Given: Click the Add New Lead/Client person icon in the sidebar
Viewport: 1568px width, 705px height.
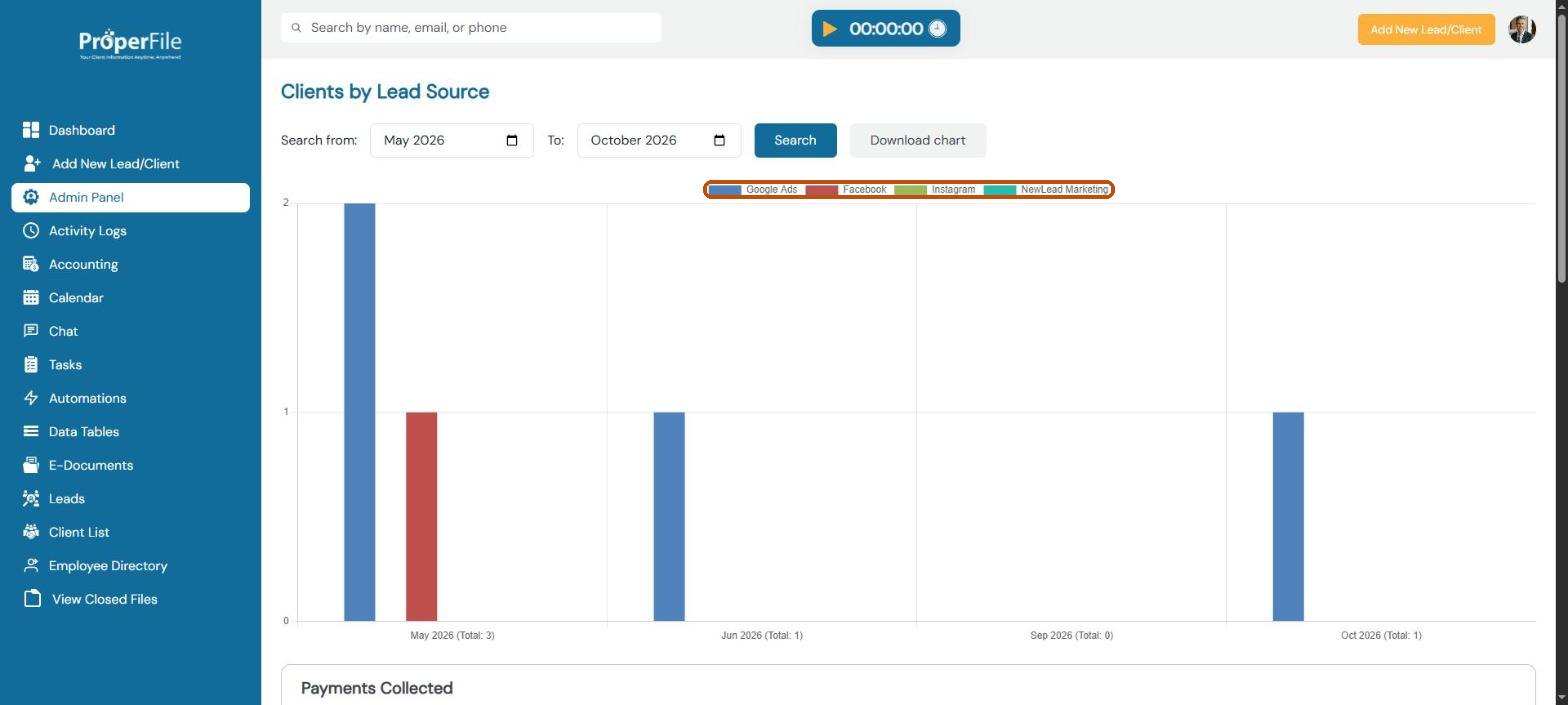Looking at the screenshot, I should pos(32,163).
